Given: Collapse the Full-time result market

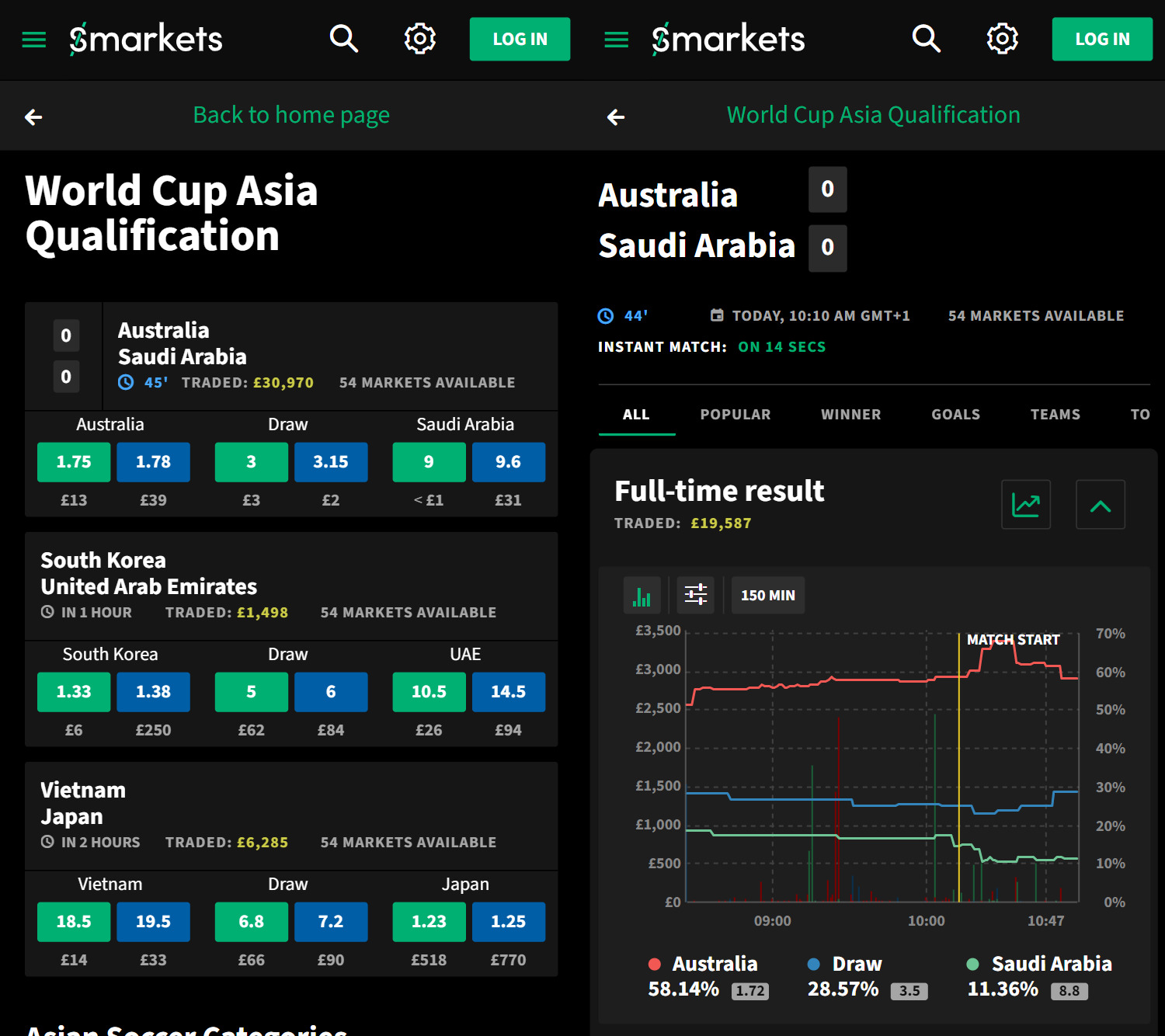Looking at the screenshot, I should point(1101,505).
